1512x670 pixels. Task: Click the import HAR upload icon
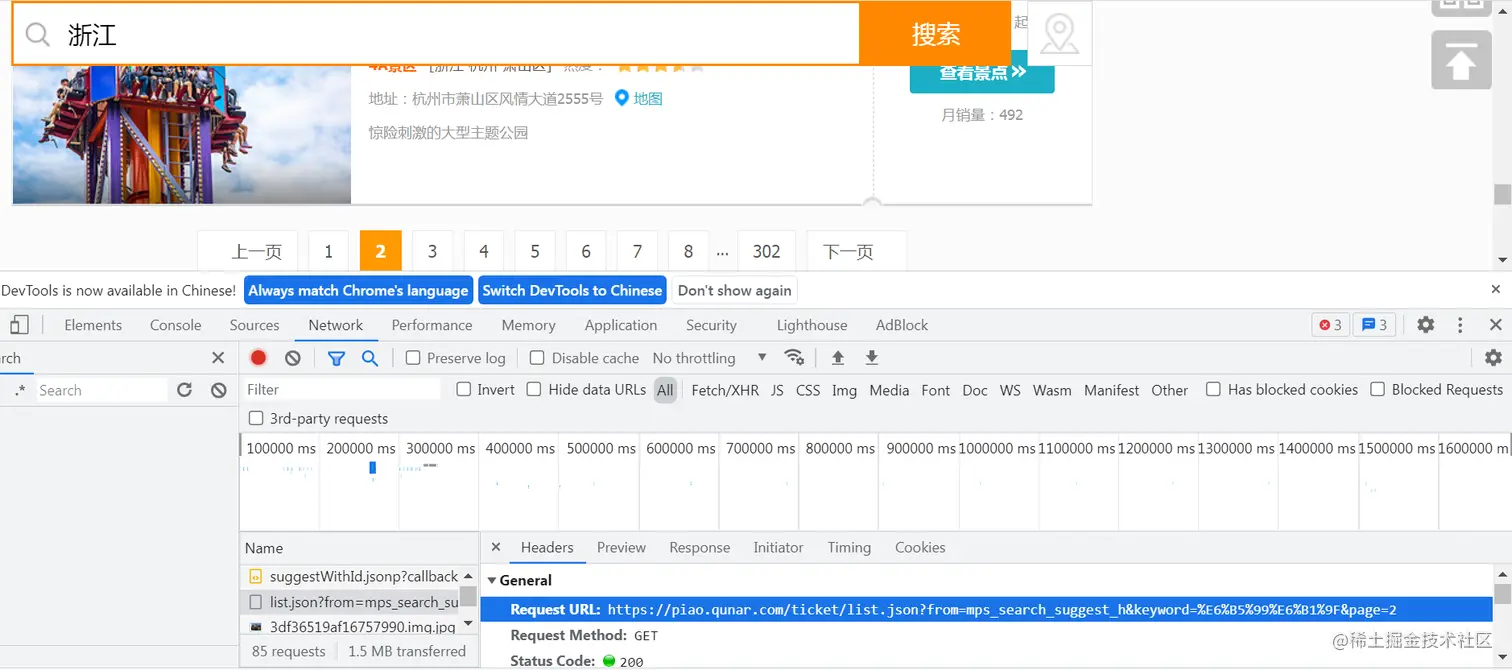tap(838, 358)
